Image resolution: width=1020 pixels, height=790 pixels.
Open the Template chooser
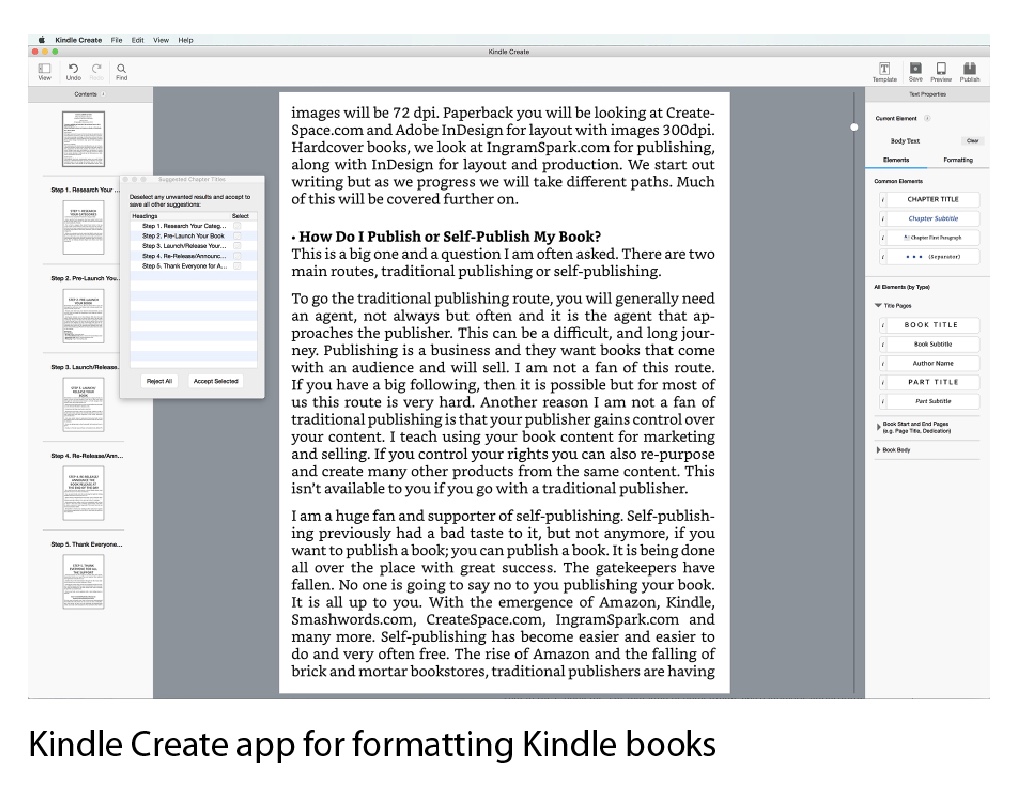(x=885, y=70)
